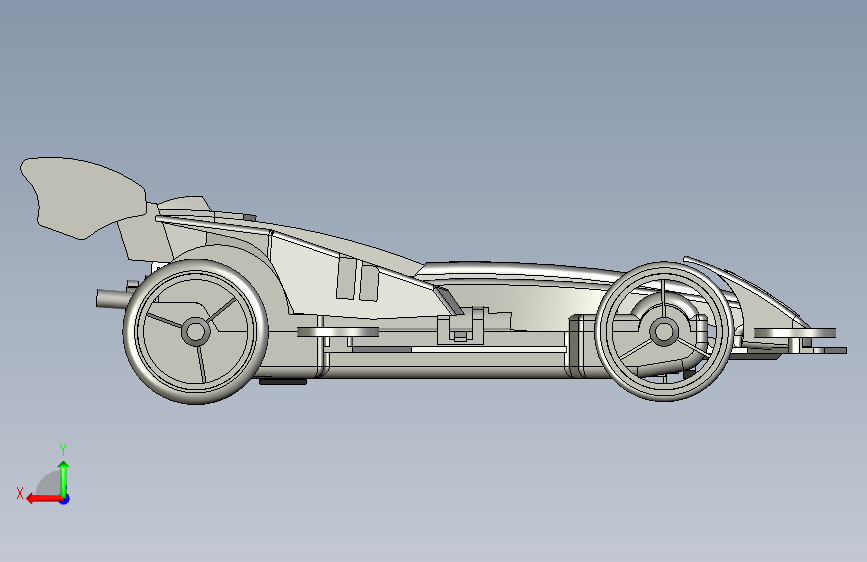Select the front guide roller disc at the nose

pos(795,332)
